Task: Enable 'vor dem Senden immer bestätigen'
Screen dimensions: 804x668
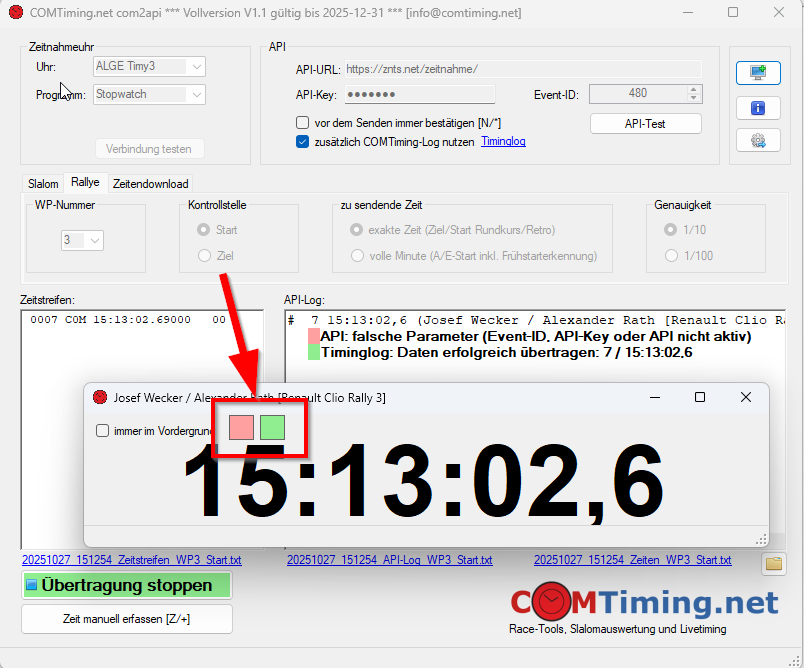Action: [303, 122]
